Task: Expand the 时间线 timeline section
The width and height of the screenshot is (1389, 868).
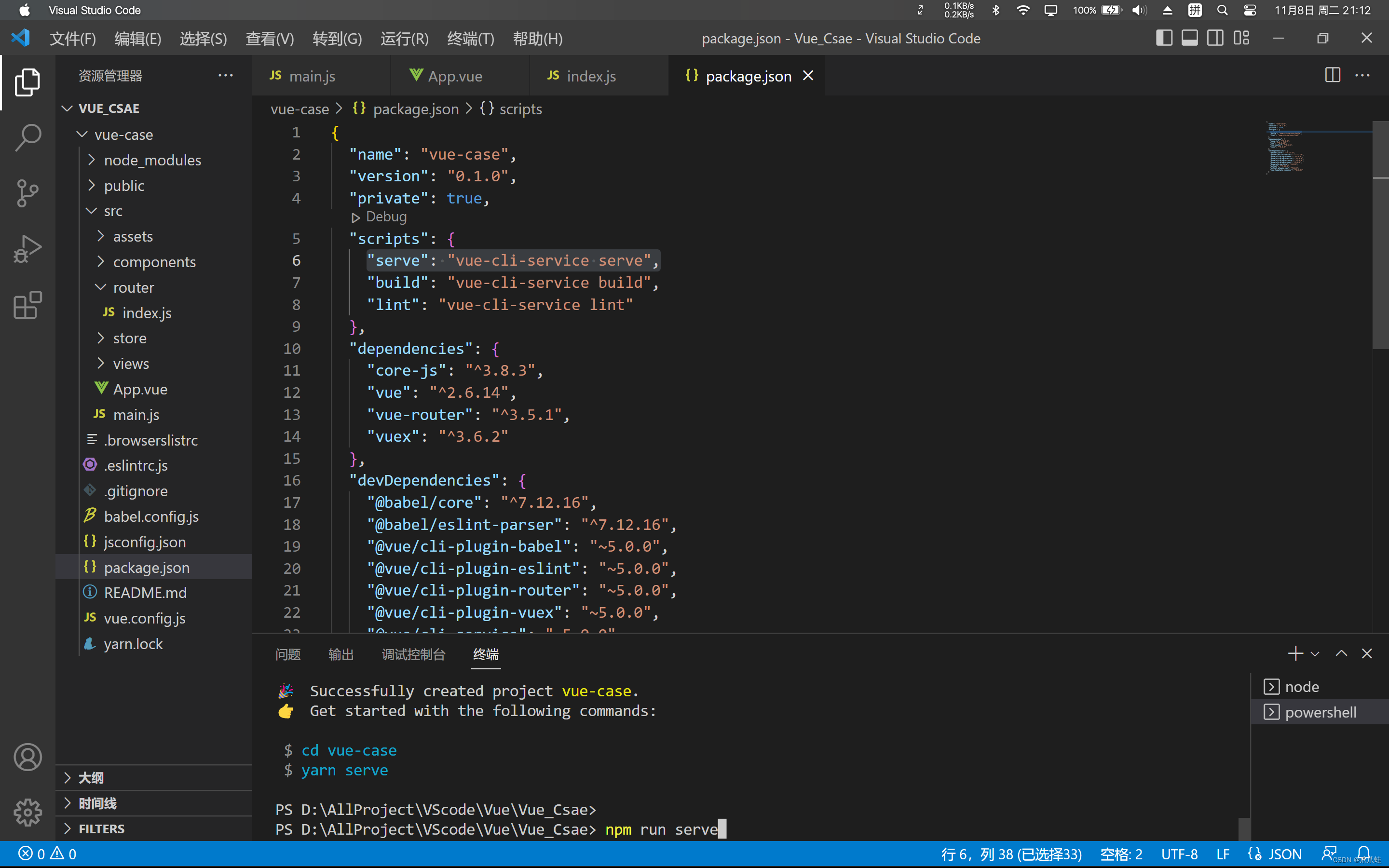Action: tap(154, 802)
